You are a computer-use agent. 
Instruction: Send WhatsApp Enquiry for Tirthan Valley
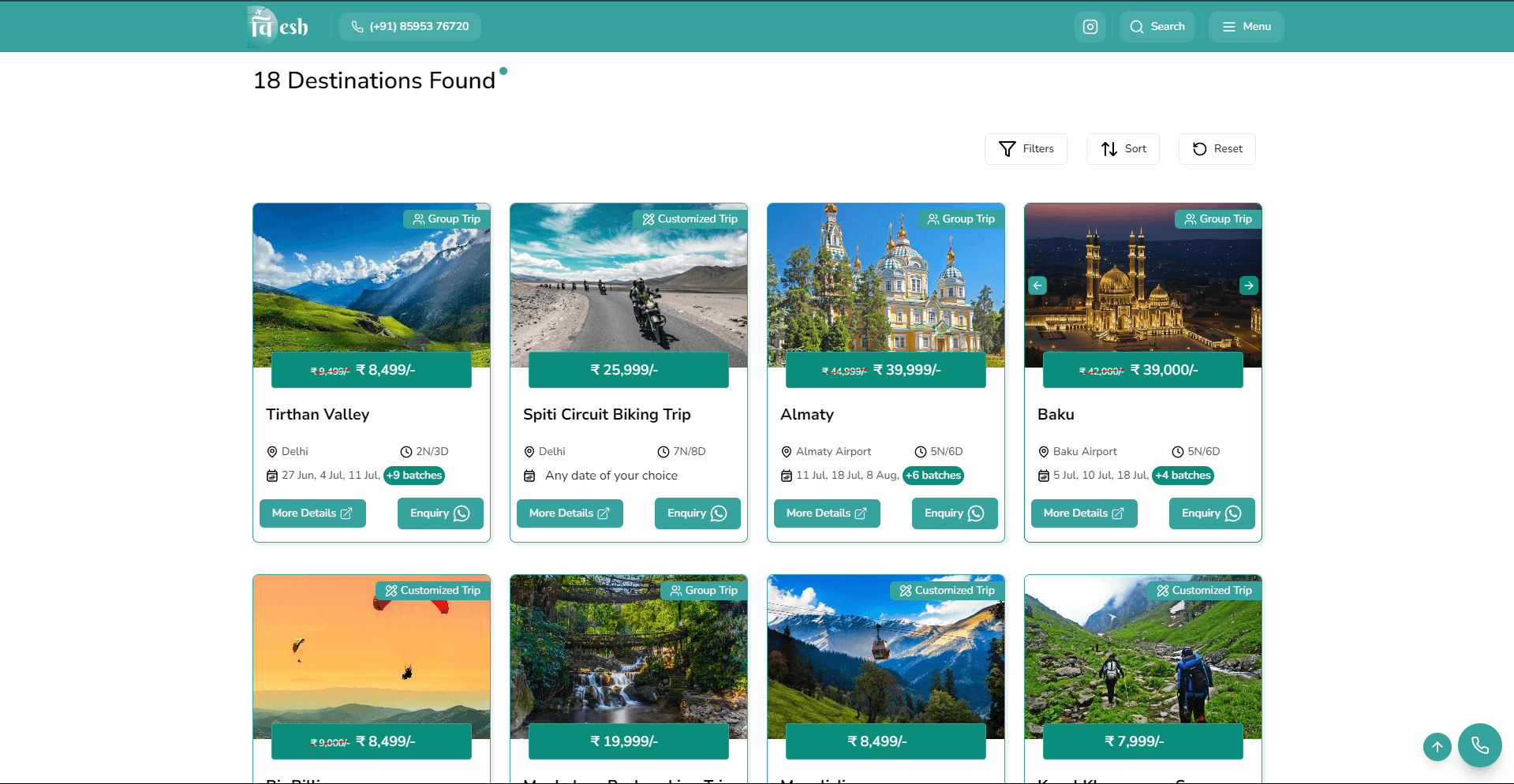click(440, 513)
